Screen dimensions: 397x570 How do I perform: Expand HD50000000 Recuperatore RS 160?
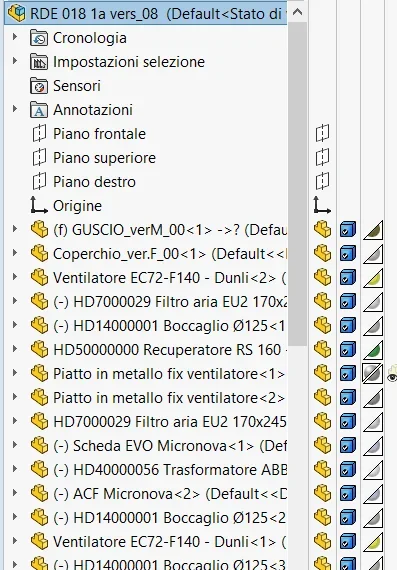tap(15, 349)
